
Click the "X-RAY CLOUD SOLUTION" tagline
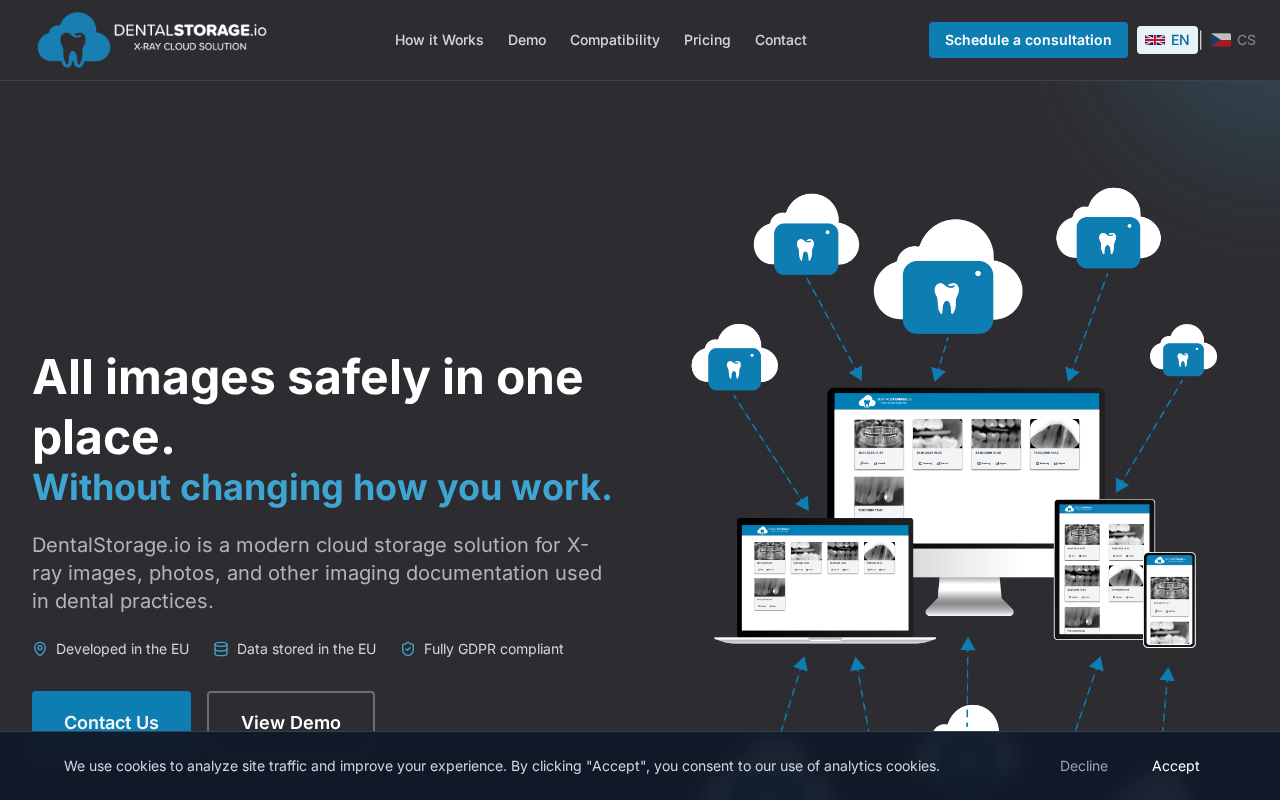[x=190, y=47]
